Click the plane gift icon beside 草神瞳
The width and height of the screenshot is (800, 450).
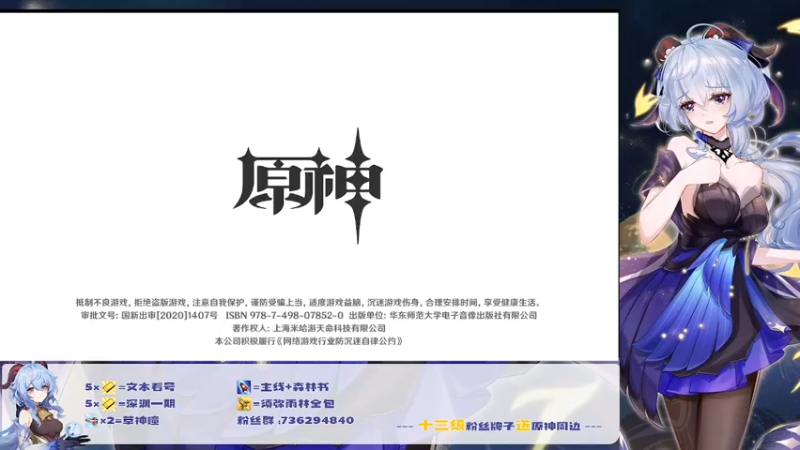click(92, 420)
